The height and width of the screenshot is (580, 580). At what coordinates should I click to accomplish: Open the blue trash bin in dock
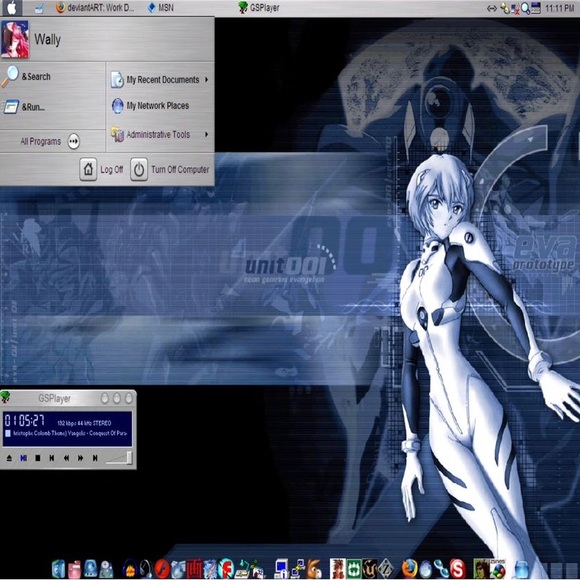tap(522, 570)
